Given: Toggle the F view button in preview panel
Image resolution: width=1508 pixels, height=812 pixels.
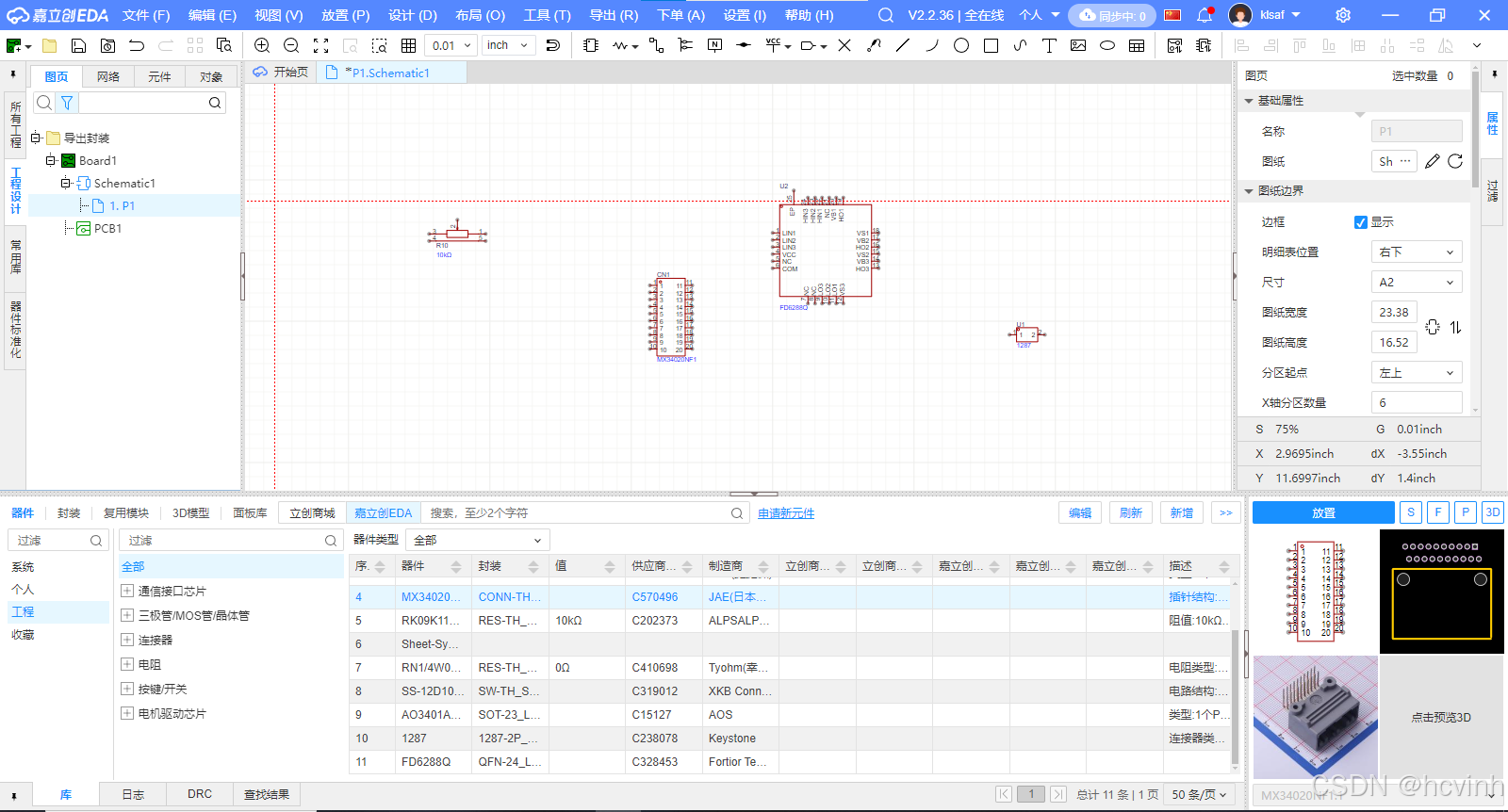Looking at the screenshot, I should pyautogui.click(x=1437, y=512).
